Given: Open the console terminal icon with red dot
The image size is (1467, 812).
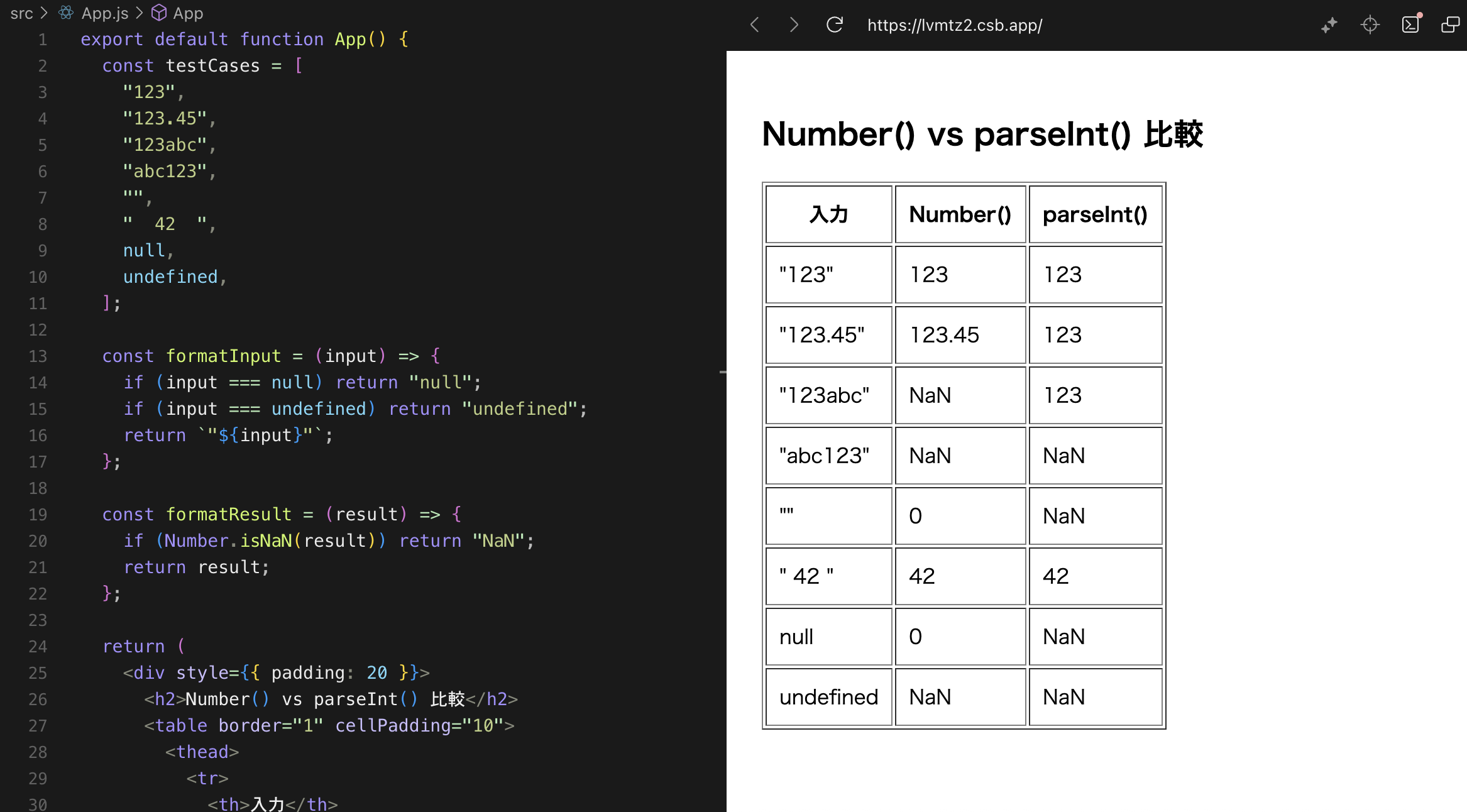Looking at the screenshot, I should tap(1410, 25).
